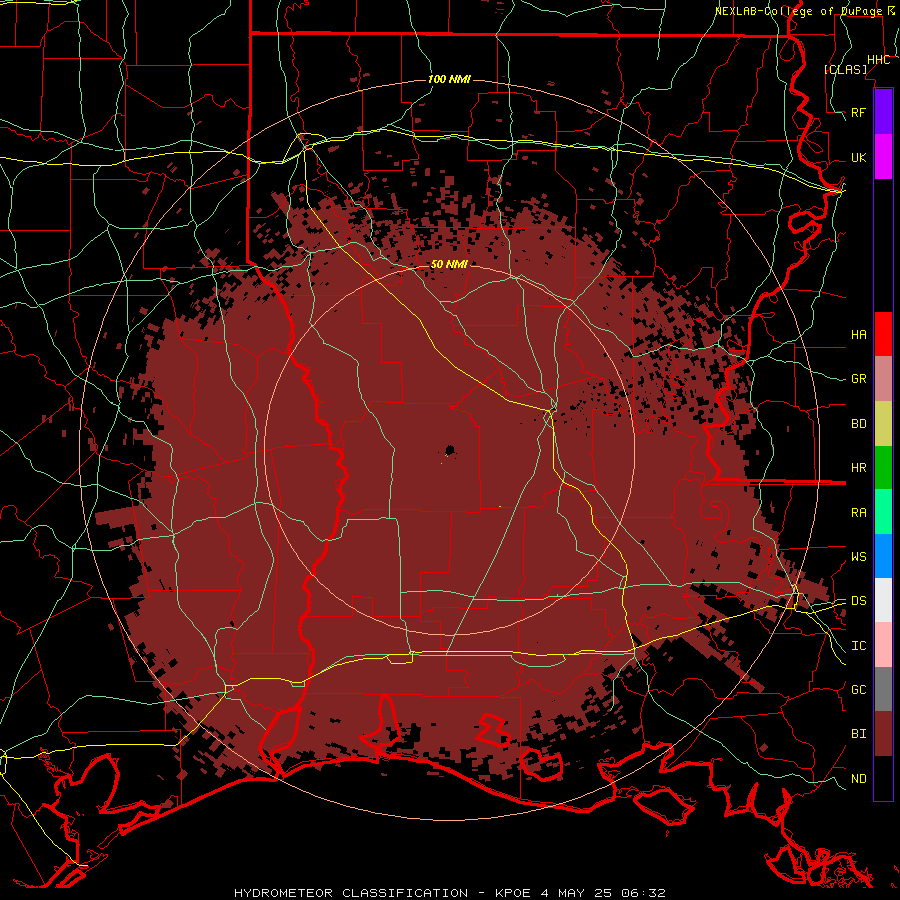
Task: Click the HR green legend swatch
Action: pyautogui.click(x=883, y=467)
